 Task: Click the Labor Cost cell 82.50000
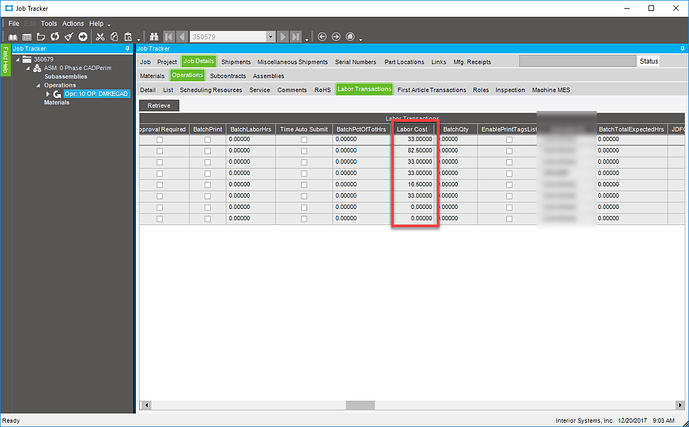pyautogui.click(x=413, y=151)
